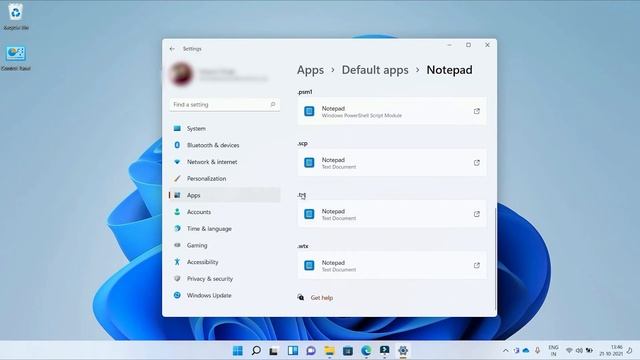640x360 pixels.
Task: Click the back arrow in Settings
Action: [172, 49]
